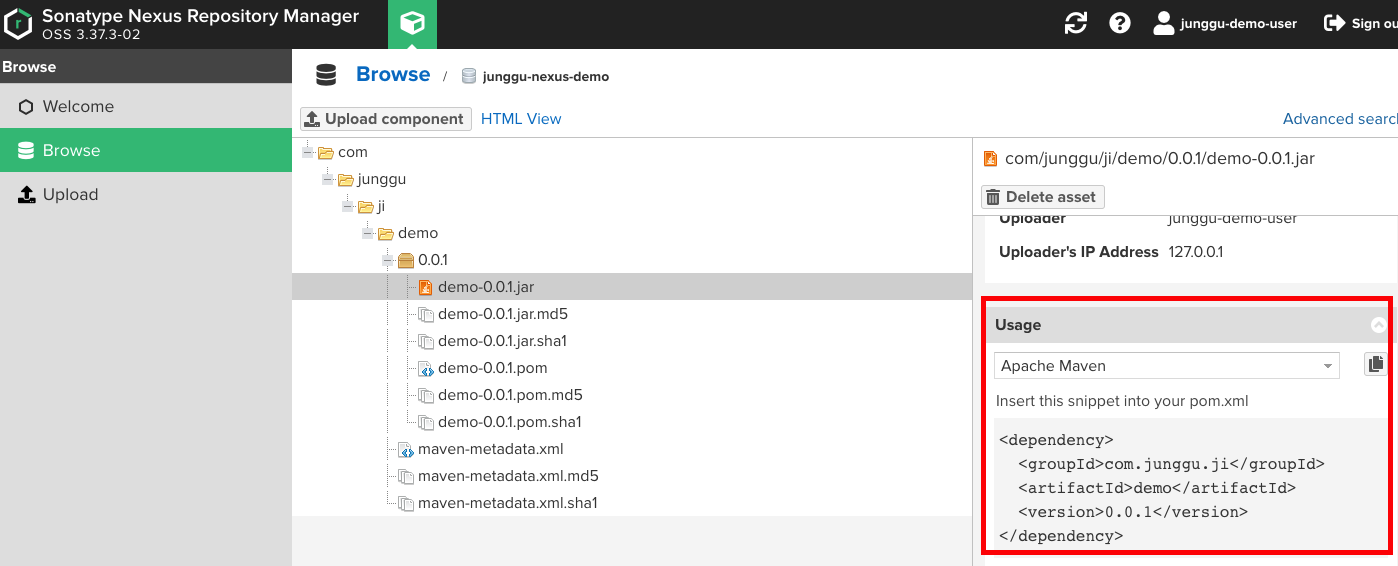
Task: Click the Nexus logo hexagon icon
Action: coord(19,24)
